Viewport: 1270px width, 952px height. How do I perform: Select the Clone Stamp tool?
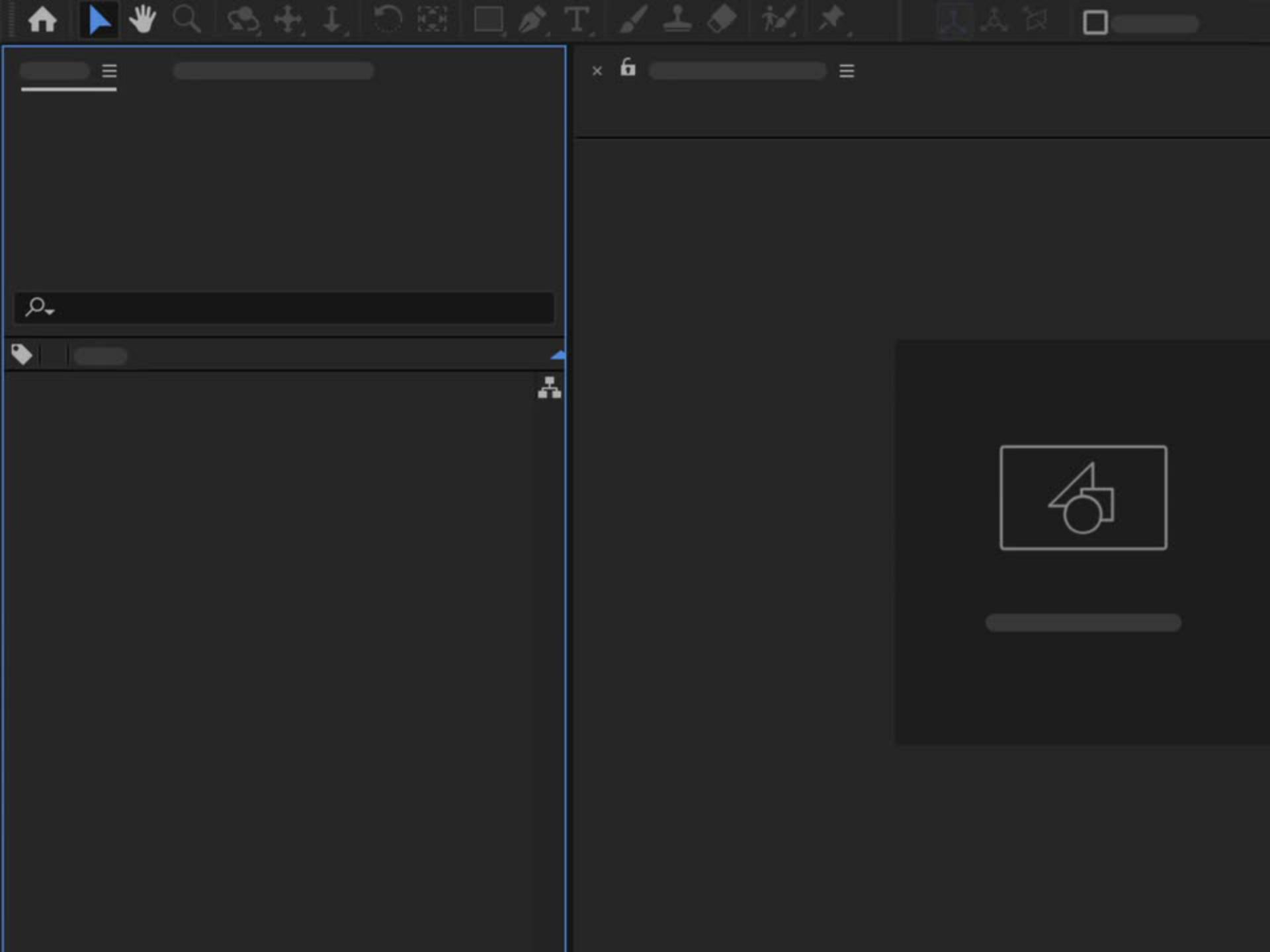[x=677, y=20]
